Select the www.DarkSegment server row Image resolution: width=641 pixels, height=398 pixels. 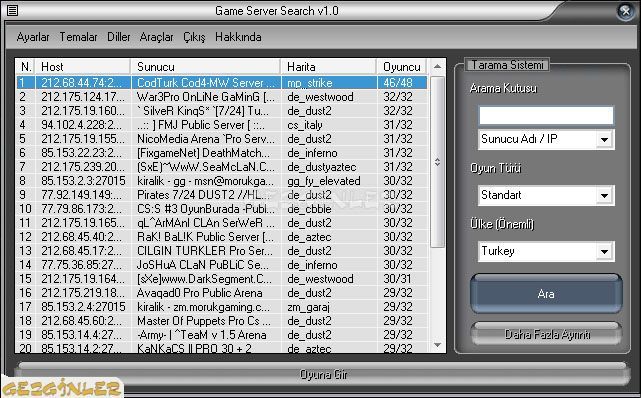(x=222, y=279)
